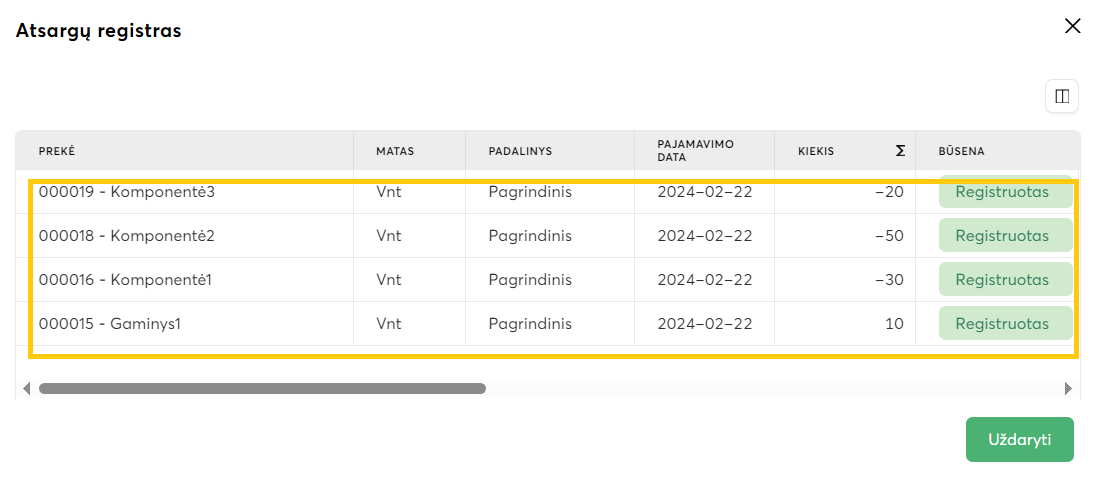The image size is (1096, 488).
Task: Click the sum symbol in Kiekis header
Action: click(x=900, y=151)
